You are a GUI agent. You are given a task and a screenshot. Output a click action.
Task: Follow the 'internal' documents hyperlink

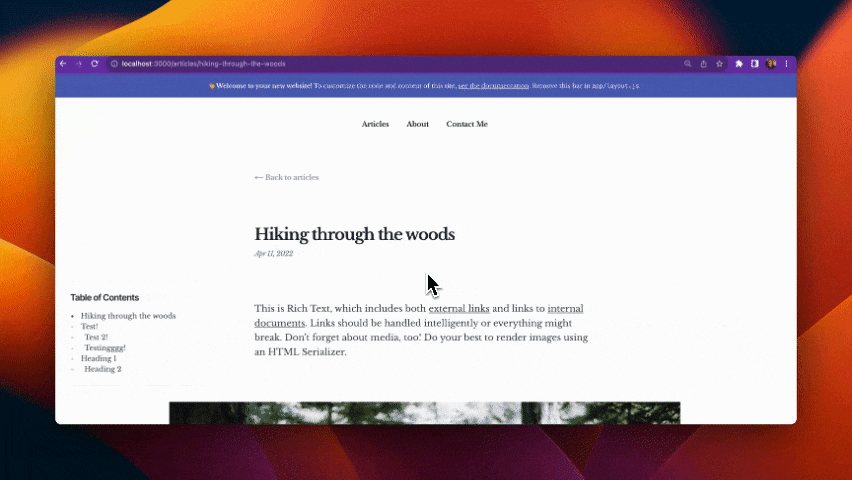pos(565,308)
